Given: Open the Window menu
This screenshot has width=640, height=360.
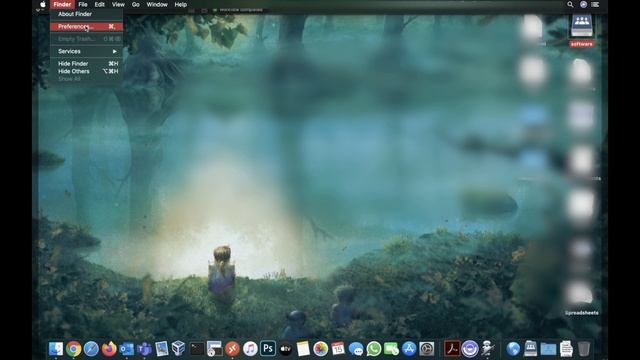Looking at the screenshot, I should click(x=157, y=4).
